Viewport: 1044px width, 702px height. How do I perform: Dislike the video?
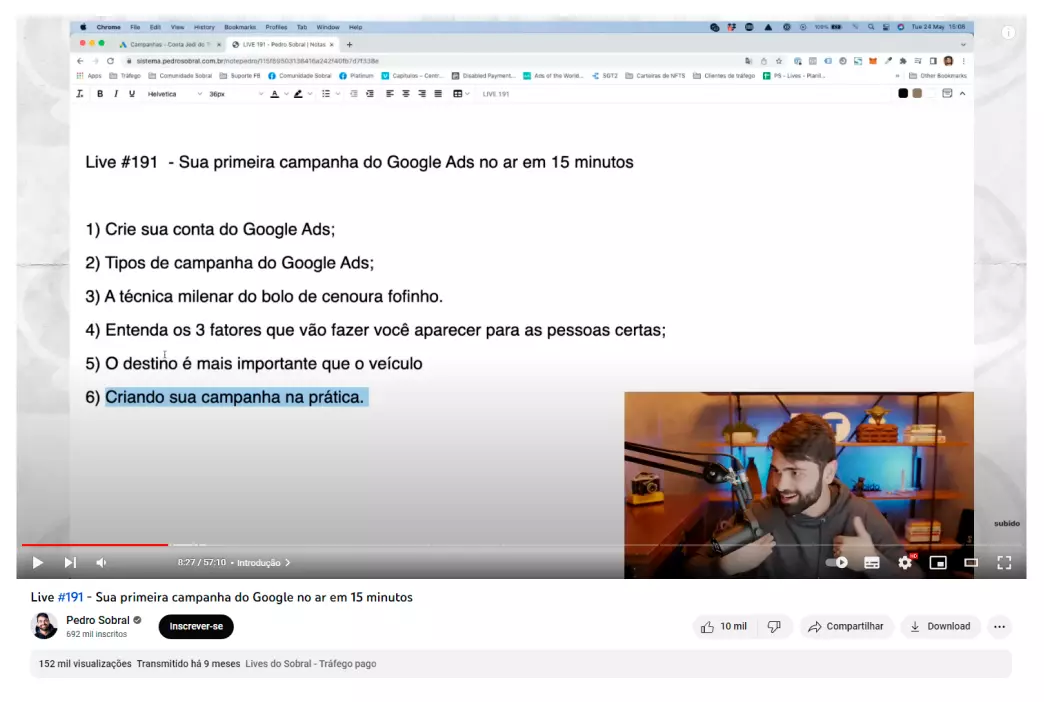pyautogui.click(x=774, y=627)
